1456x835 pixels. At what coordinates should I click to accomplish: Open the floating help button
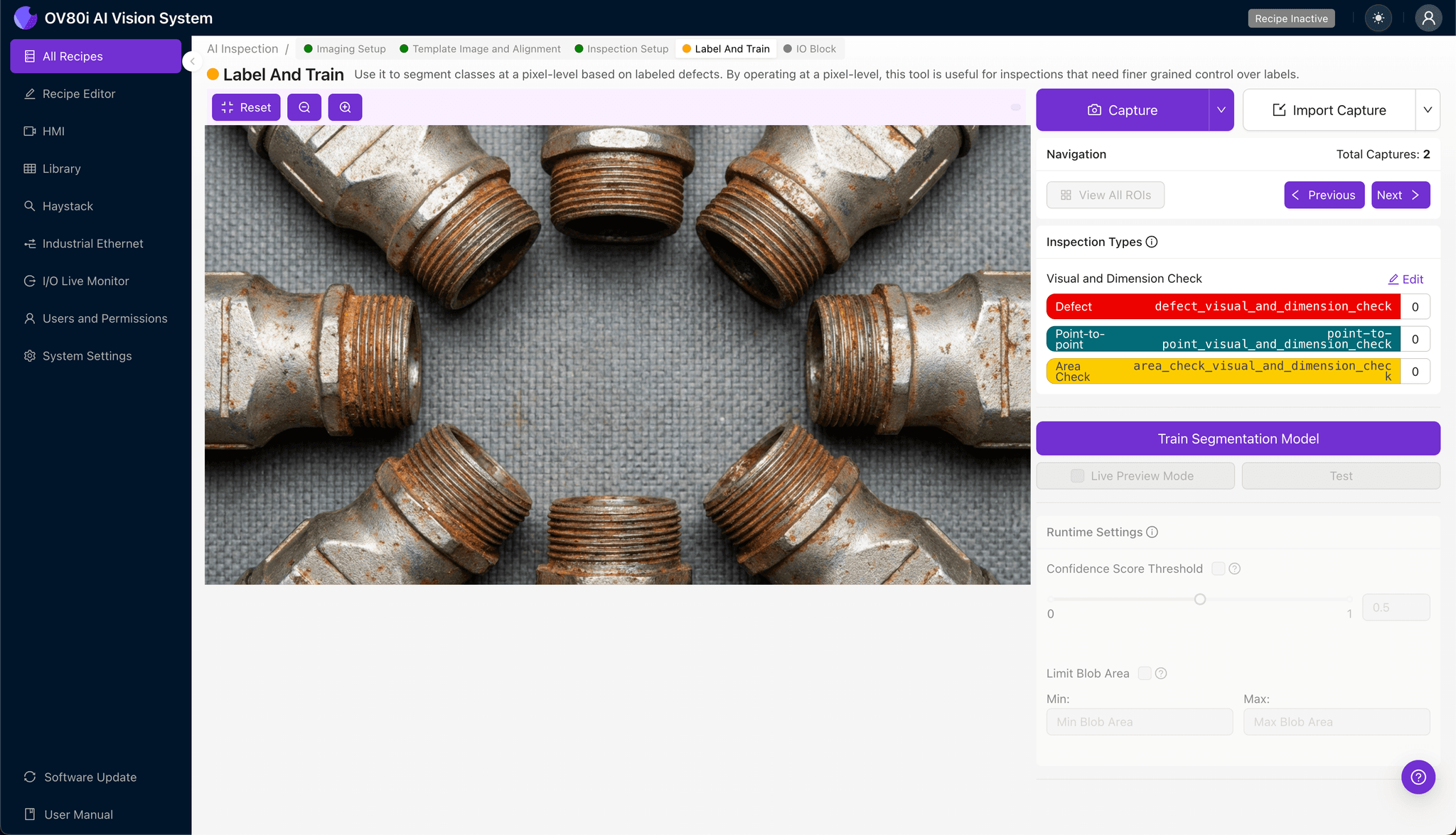pos(1418,777)
